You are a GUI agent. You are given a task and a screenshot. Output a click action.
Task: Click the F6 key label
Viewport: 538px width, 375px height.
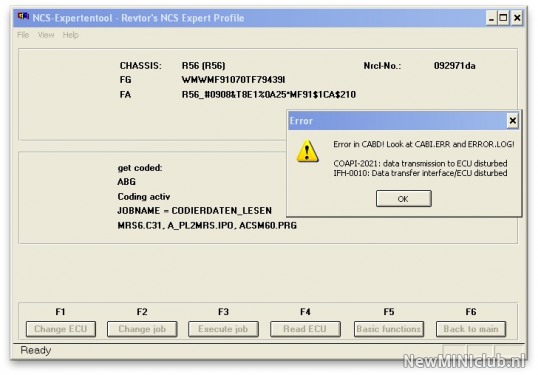click(471, 312)
